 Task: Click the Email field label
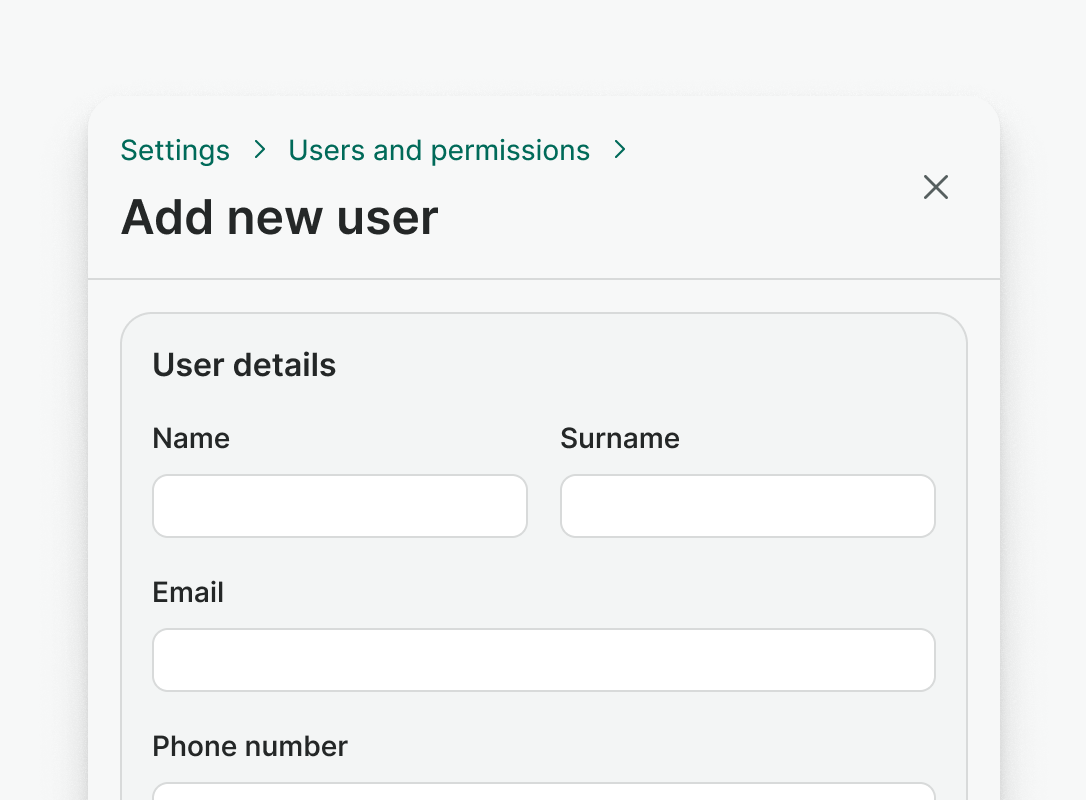(x=188, y=592)
